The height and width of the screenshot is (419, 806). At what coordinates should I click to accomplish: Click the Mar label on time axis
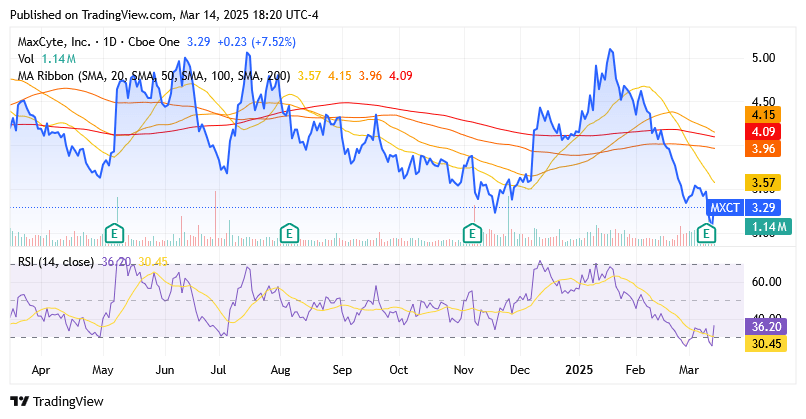(689, 370)
